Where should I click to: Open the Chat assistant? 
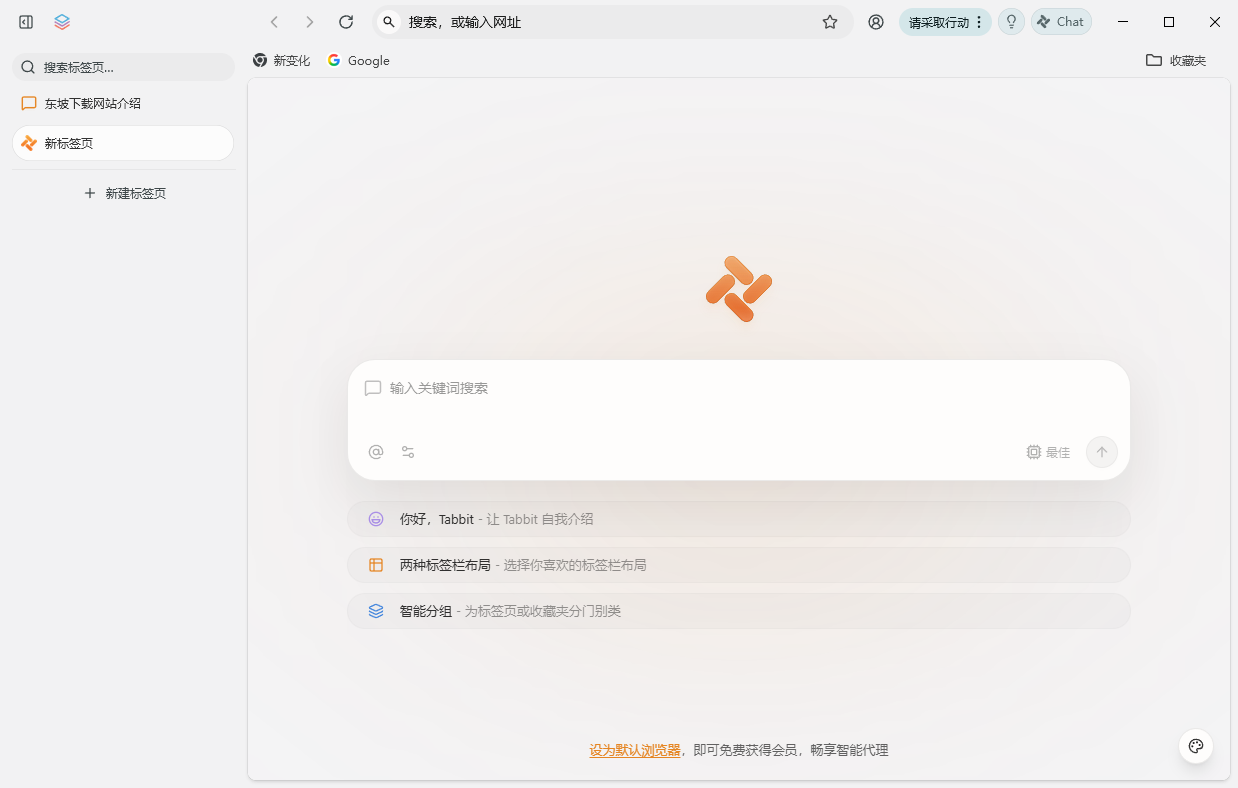click(1060, 21)
